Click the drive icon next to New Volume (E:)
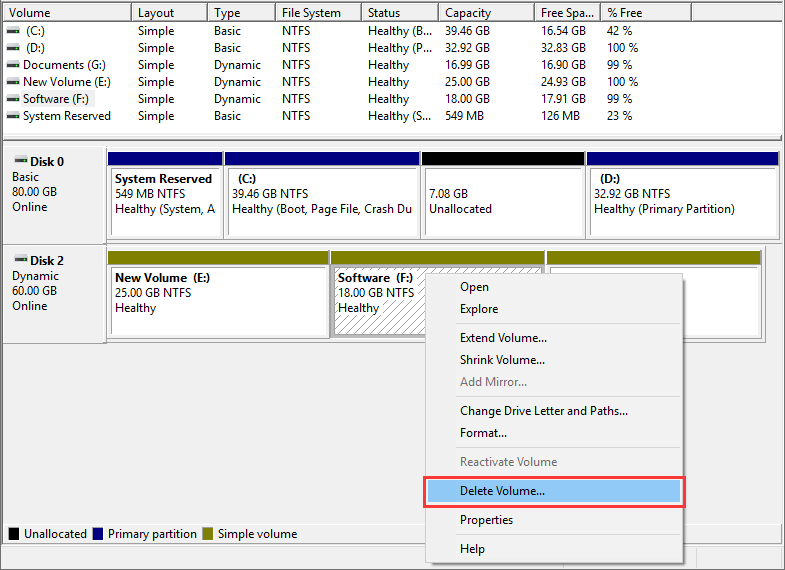The height and width of the screenshot is (570, 785). [13, 82]
